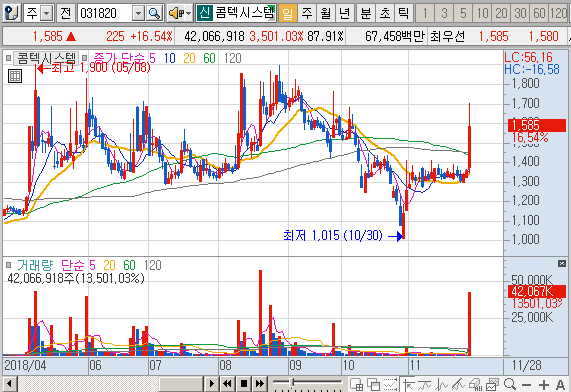This screenshot has height=392, width=571.
Task: Choose interval 20 button
Action: [x=501, y=14]
